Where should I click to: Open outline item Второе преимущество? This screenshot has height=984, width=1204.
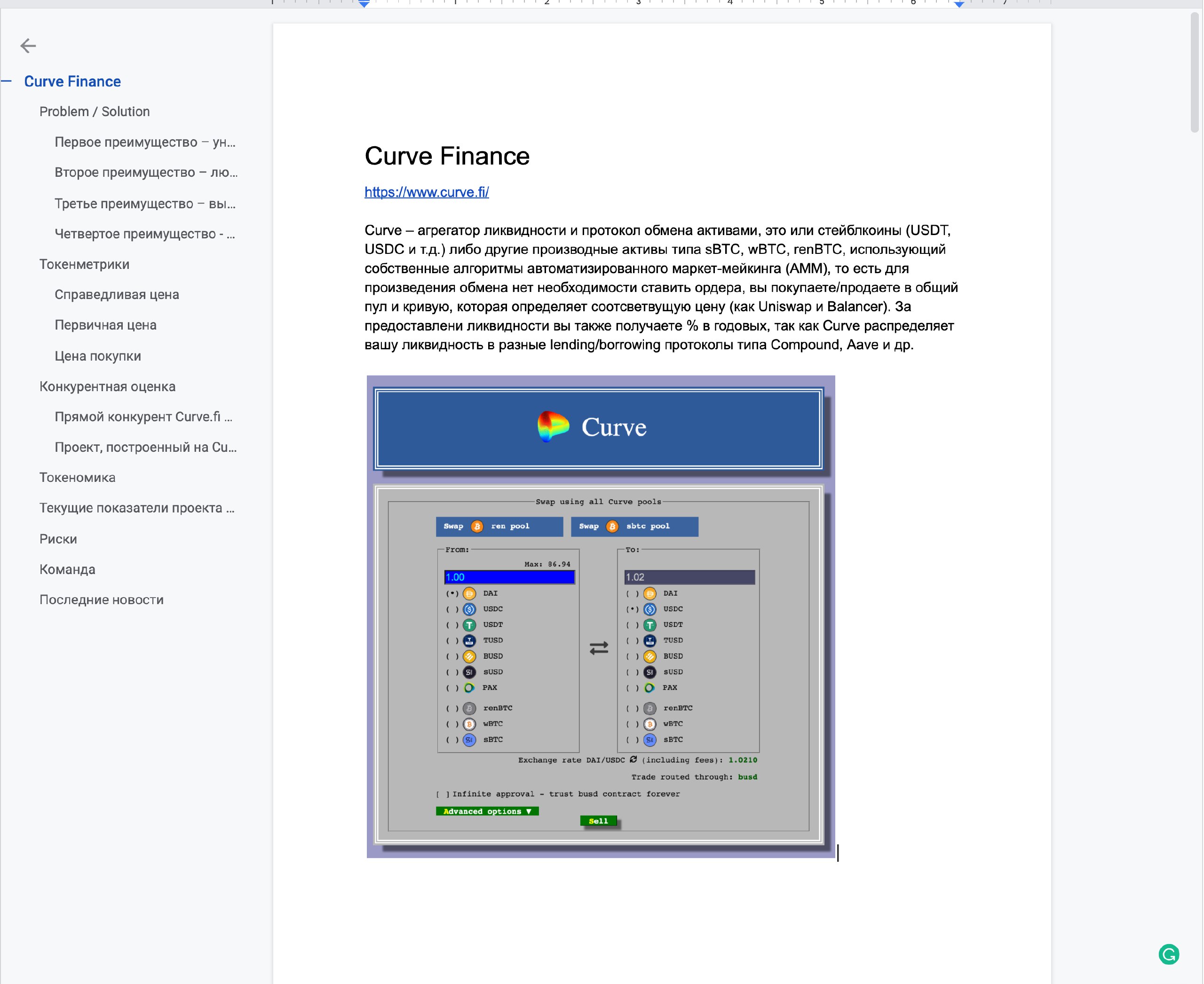click(146, 173)
